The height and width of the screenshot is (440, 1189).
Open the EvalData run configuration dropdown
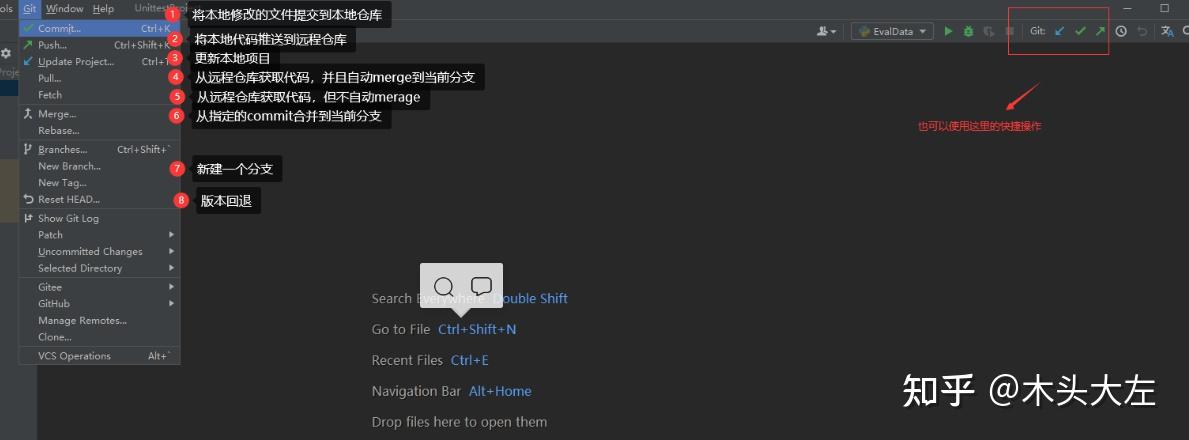coord(893,31)
